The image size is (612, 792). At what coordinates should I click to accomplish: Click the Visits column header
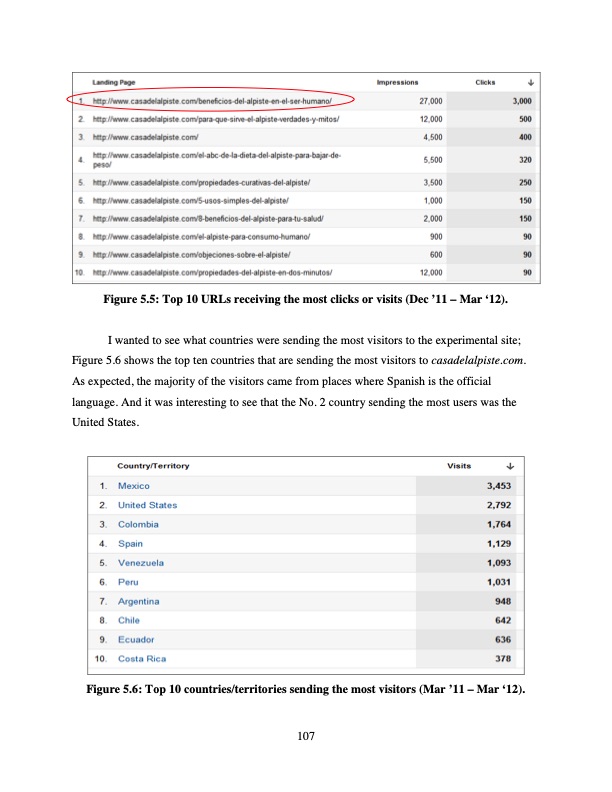click(460, 465)
